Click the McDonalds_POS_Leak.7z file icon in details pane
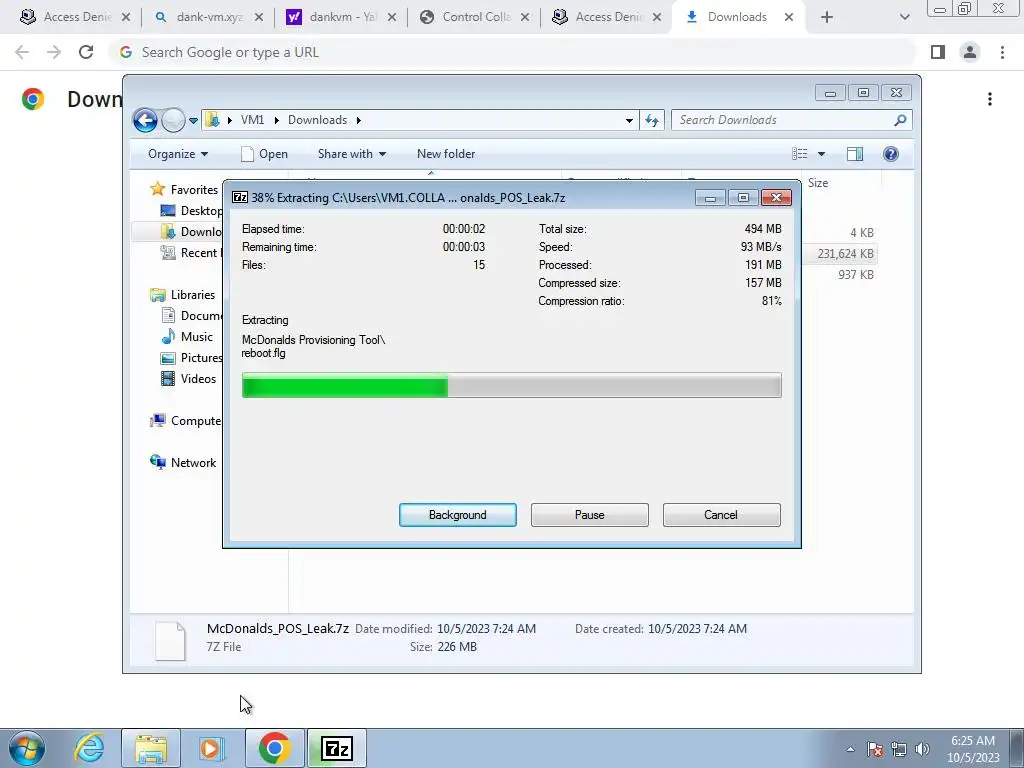1024x768 pixels. (170, 639)
